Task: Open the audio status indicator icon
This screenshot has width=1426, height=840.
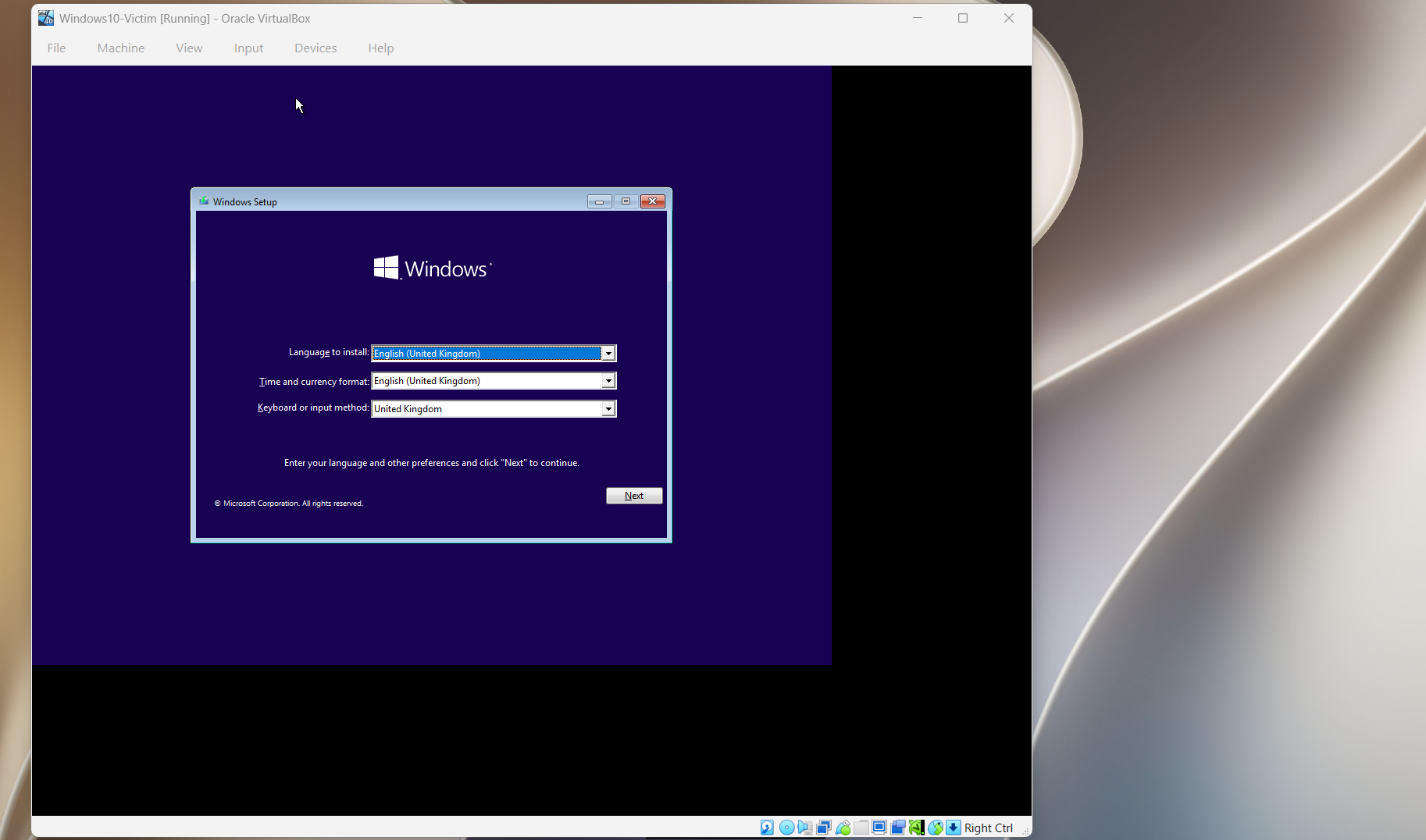Action: 804,828
